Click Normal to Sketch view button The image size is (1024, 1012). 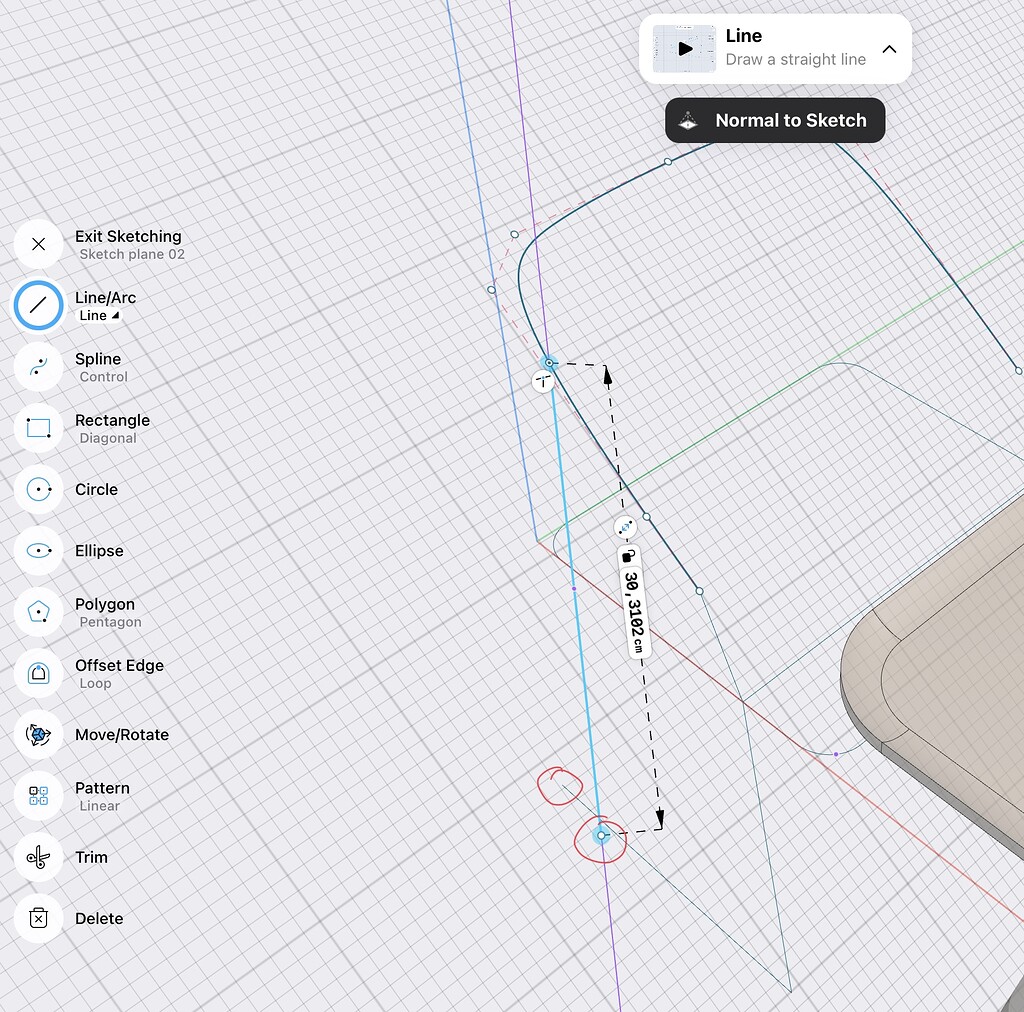(775, 120)
